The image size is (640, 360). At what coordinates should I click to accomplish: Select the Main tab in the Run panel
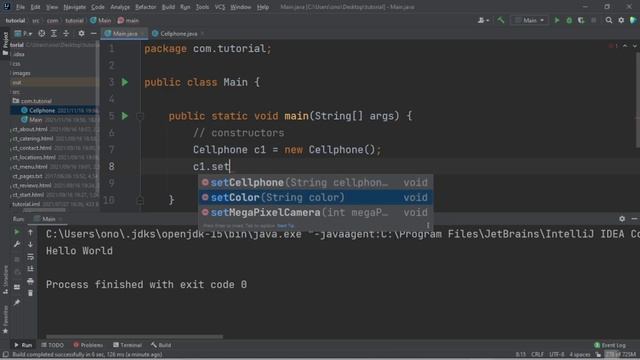(49, 219)
